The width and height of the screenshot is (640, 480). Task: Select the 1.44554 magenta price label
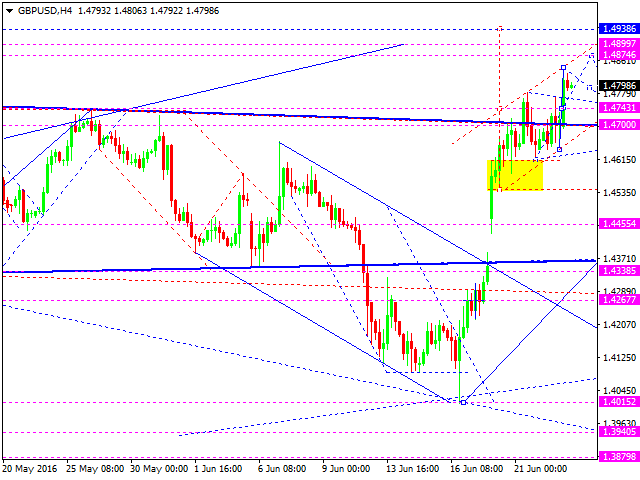pyautogui.click(x=619, y=224)
